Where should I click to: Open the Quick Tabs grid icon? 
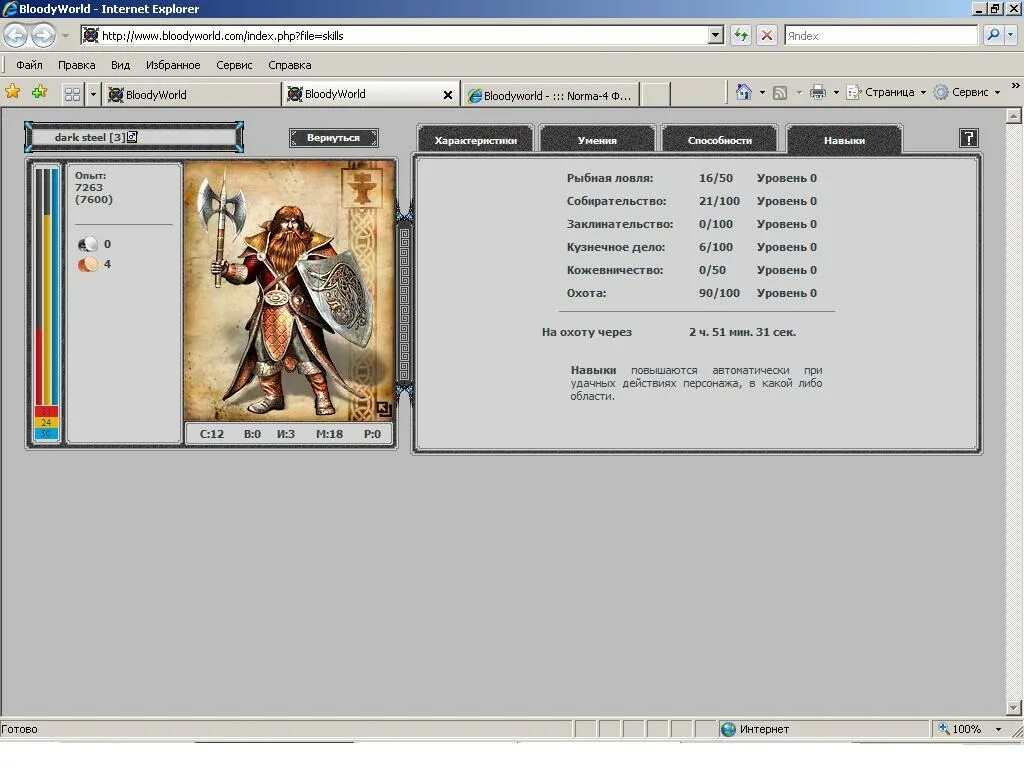(72, 95)
